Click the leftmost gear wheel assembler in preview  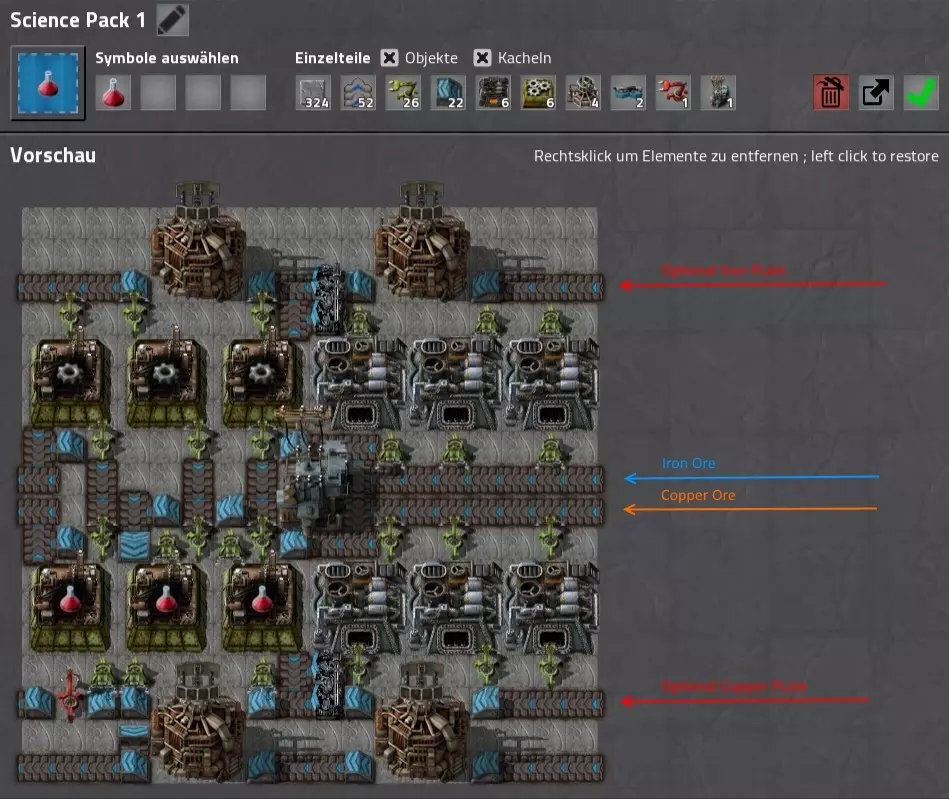coord(69,381)
